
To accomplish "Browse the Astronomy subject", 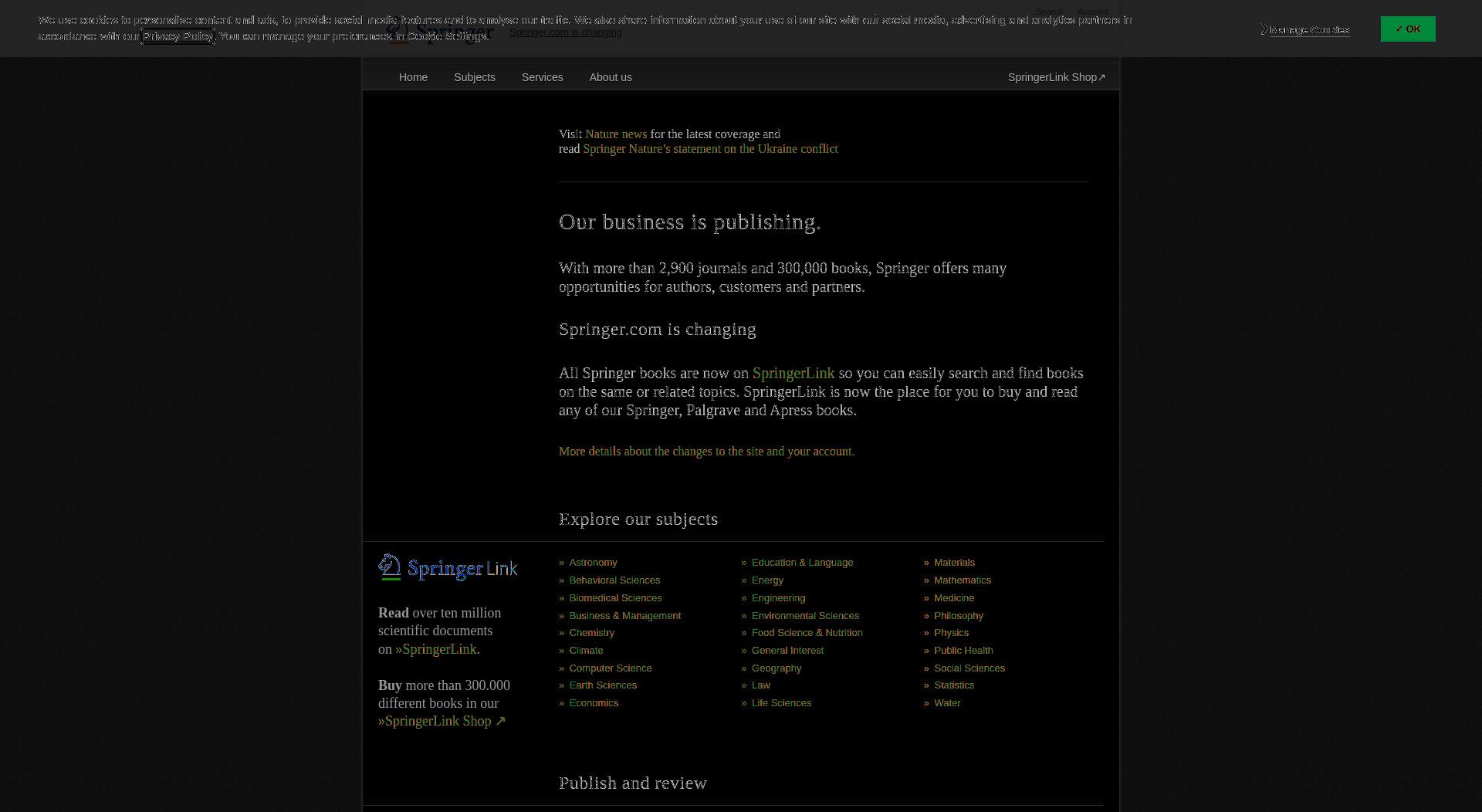I will point(593,563).
